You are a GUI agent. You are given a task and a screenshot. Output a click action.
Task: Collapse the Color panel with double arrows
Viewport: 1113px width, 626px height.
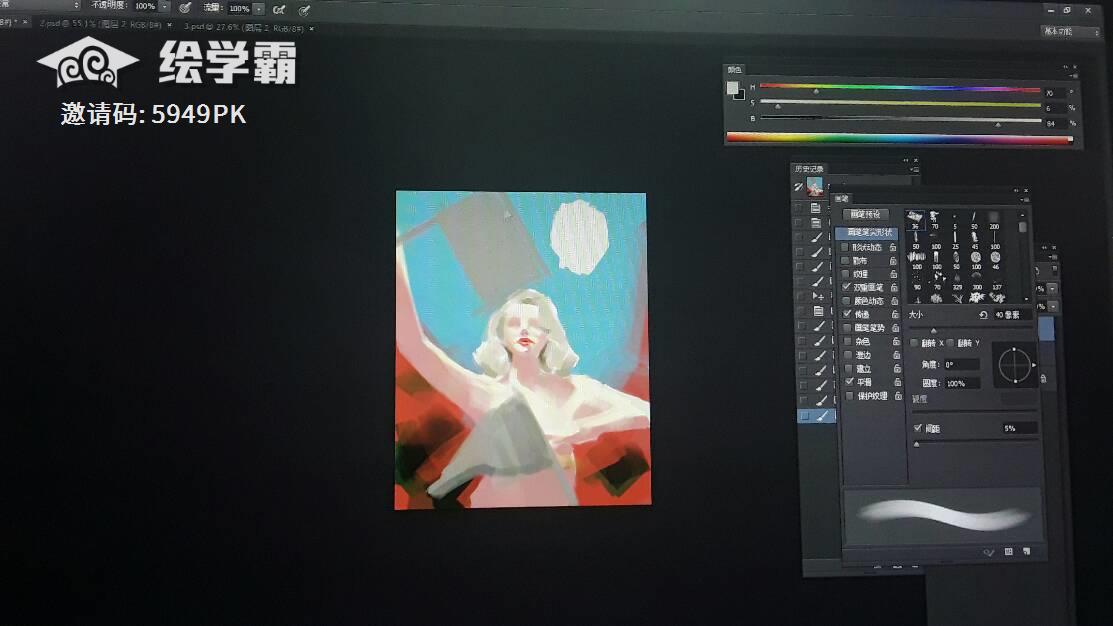(x=1065, y=67)
